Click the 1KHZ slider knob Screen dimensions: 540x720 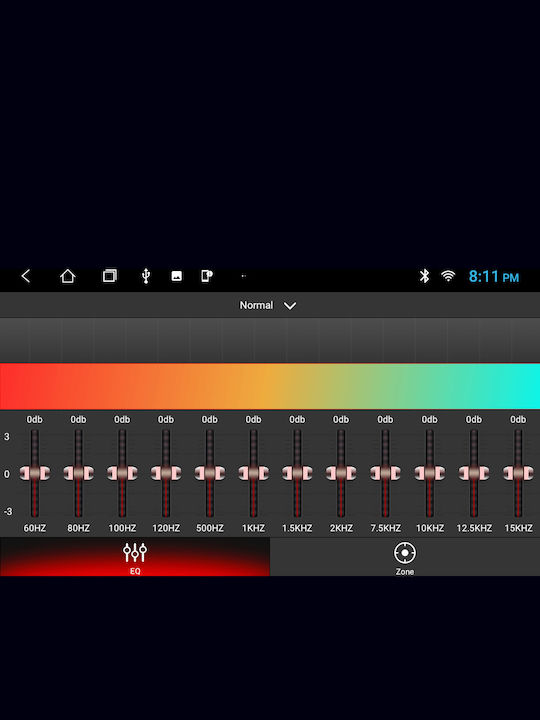click(x=253, y=473)
